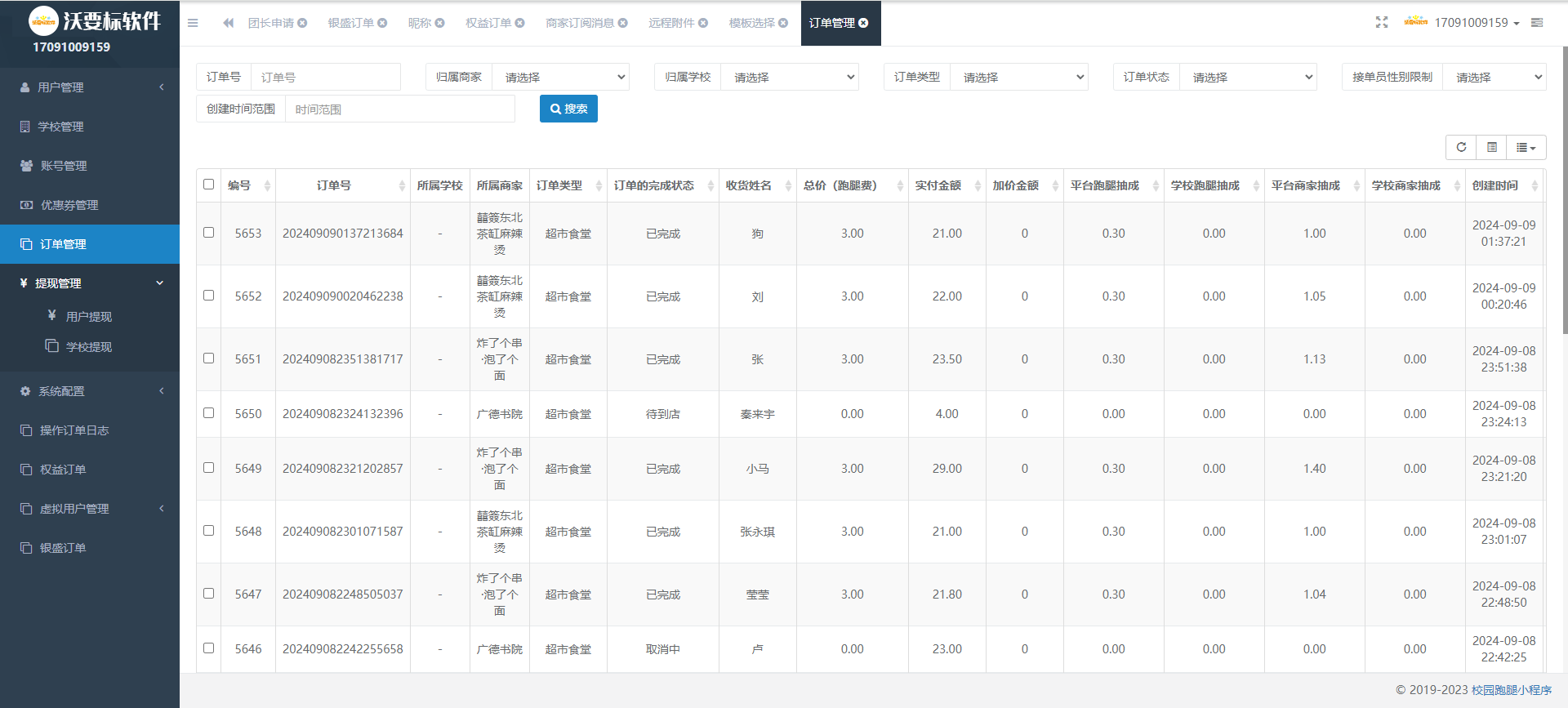The width and height of the screenshot is (1568, 708).
Task: Toggle card view with the table view icon
Action: coord(1491,147)
